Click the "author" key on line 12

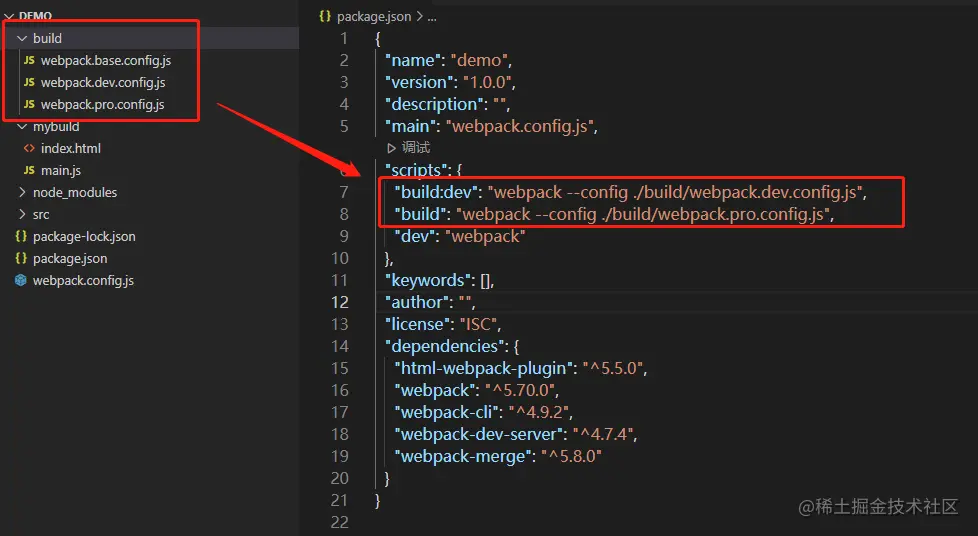[x=417, y=303]
